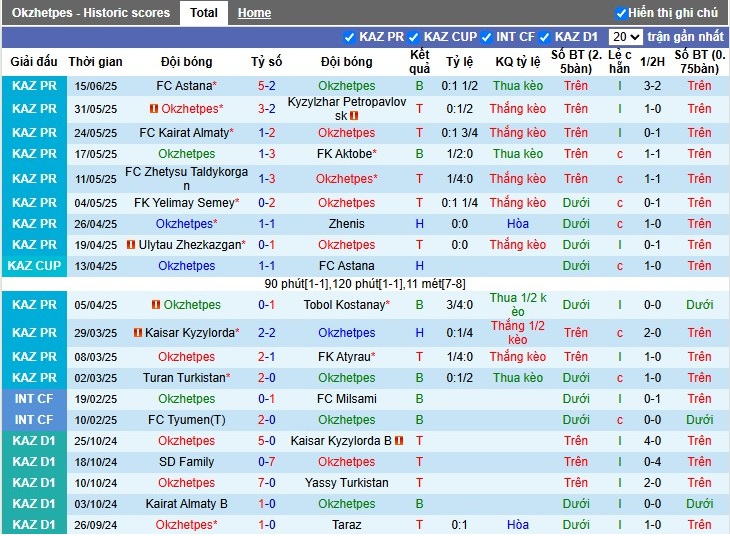Click the KAZ CUP league label
The height and width of the screenshot is (536, 730).
34,265
